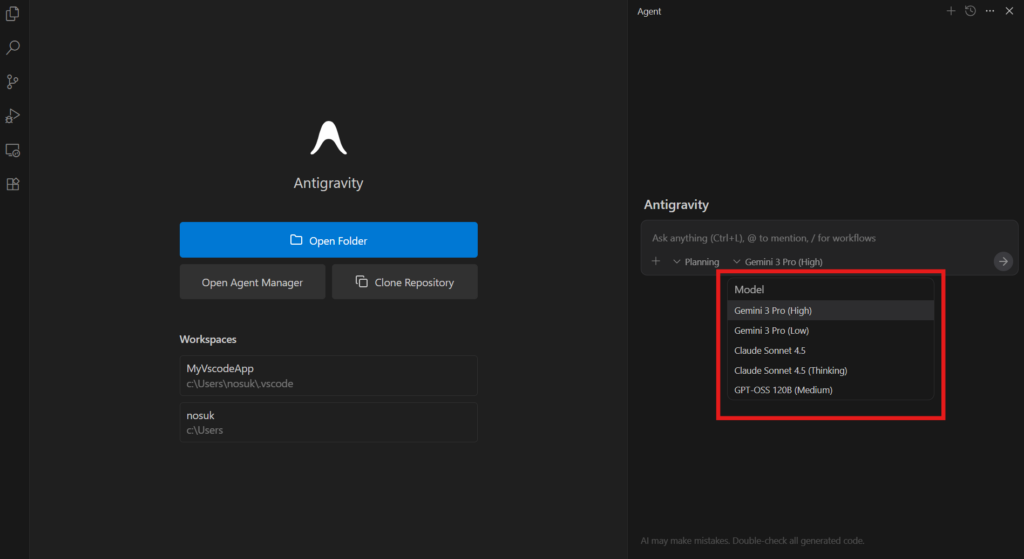Viewport: 1024px width, 559px height.
Task: Open the Extensions view icon
Action: tap(13, 185)
